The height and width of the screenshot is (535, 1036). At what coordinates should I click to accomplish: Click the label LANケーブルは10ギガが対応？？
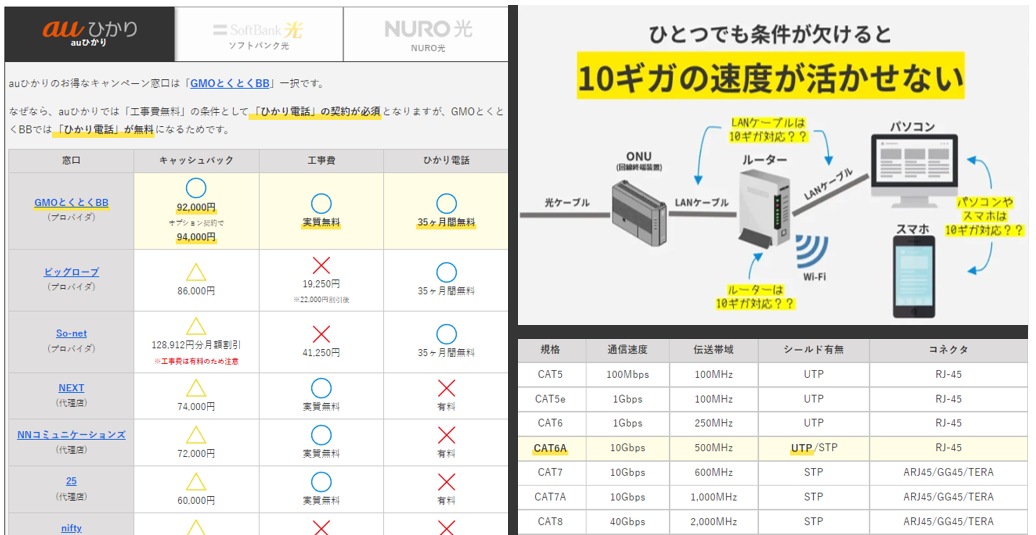pyautogui.click(x=768, y=129)
